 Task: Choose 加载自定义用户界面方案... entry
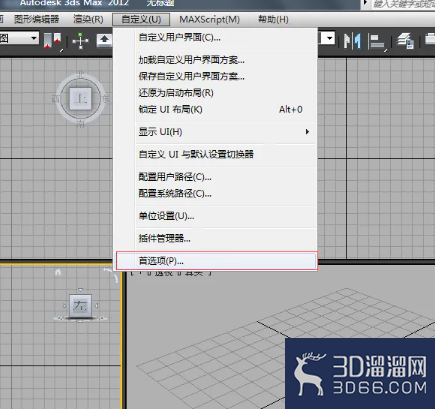(x=216, y=60)
